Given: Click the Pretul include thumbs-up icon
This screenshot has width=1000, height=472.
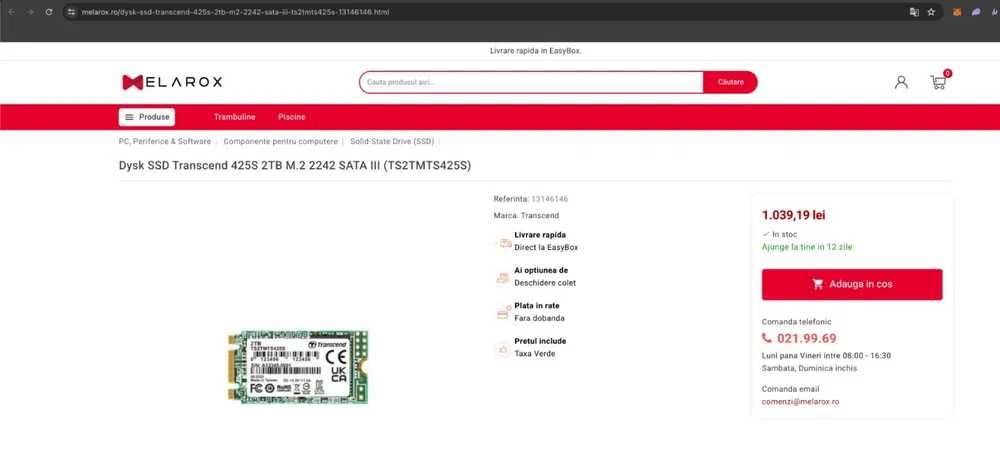Looking at the screenshot, I should coord(503,349).
